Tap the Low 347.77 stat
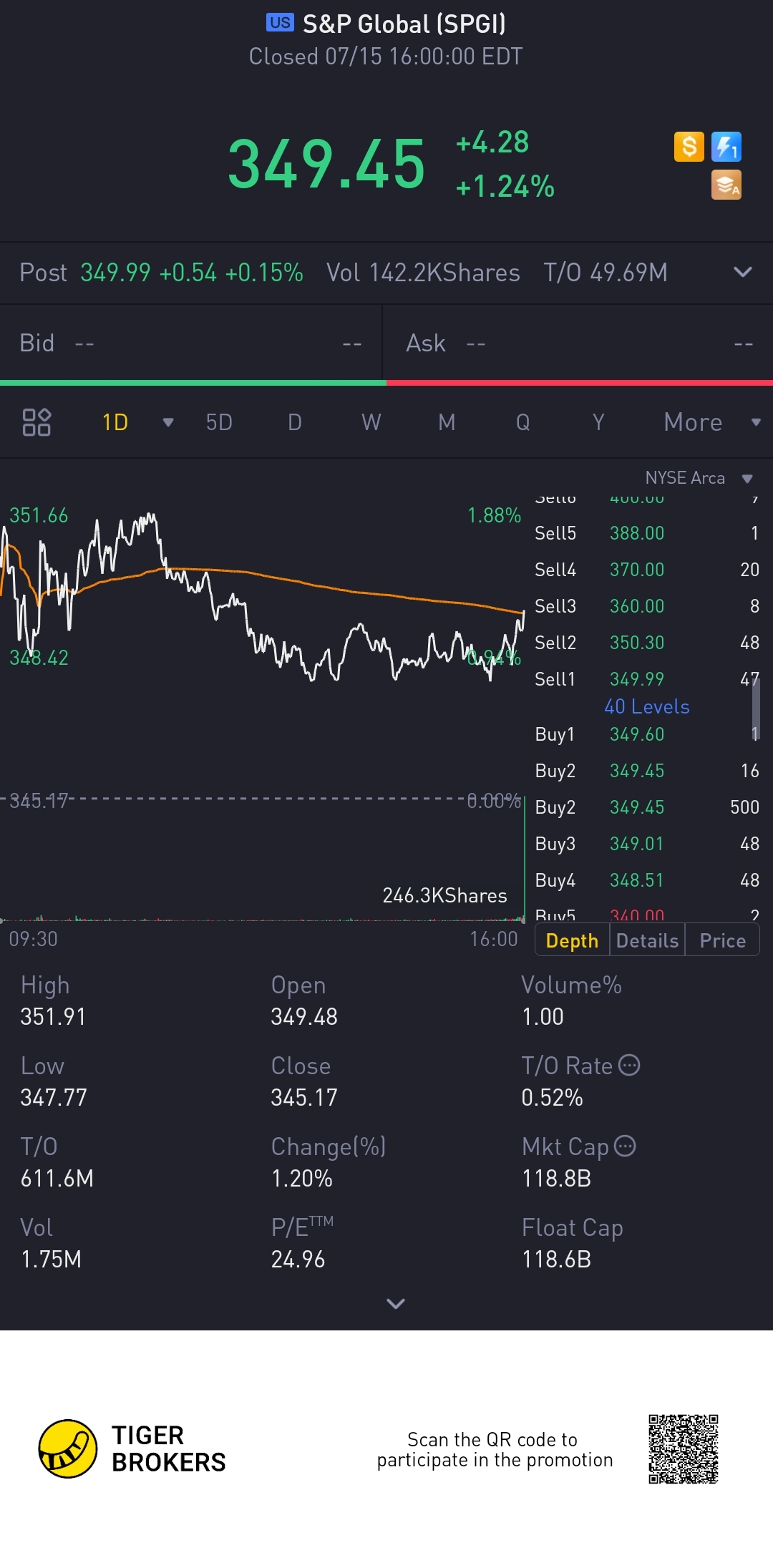This screenshot has width=773, height=1568. click(54, 1081)
